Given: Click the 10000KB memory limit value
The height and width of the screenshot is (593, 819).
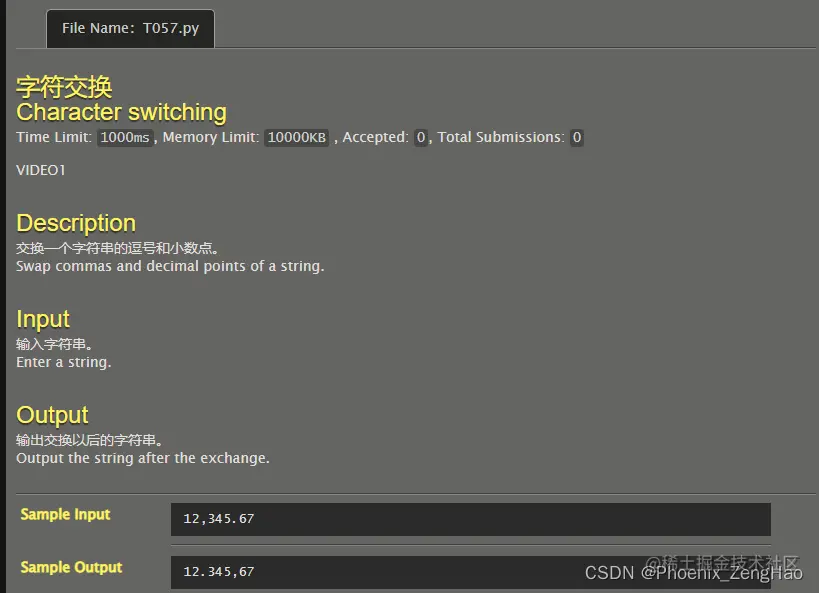Looking at the screenshot, I should click(296, 137).
